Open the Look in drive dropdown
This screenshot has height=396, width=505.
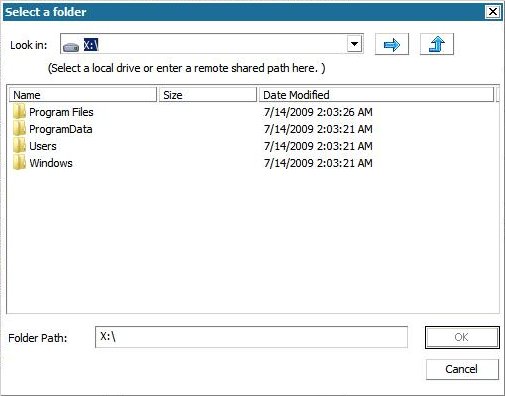tap(354, 44)
